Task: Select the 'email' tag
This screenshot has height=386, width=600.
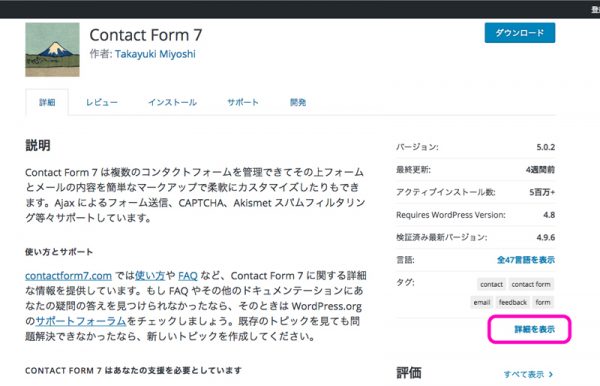Action: pos(482,302)
